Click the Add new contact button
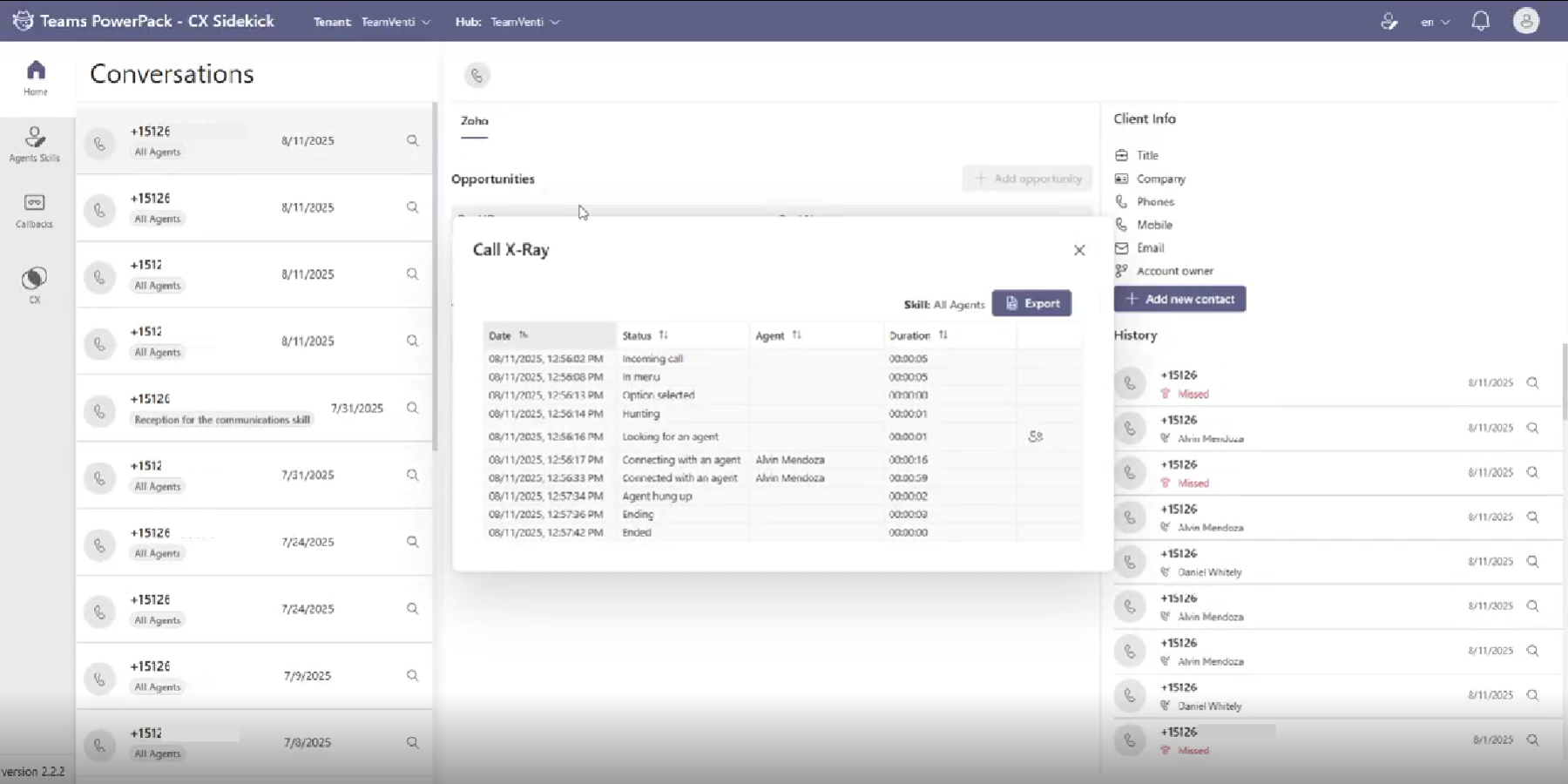The width and height of the screenshot is (1568, 784). click(x=1179, y=299)
